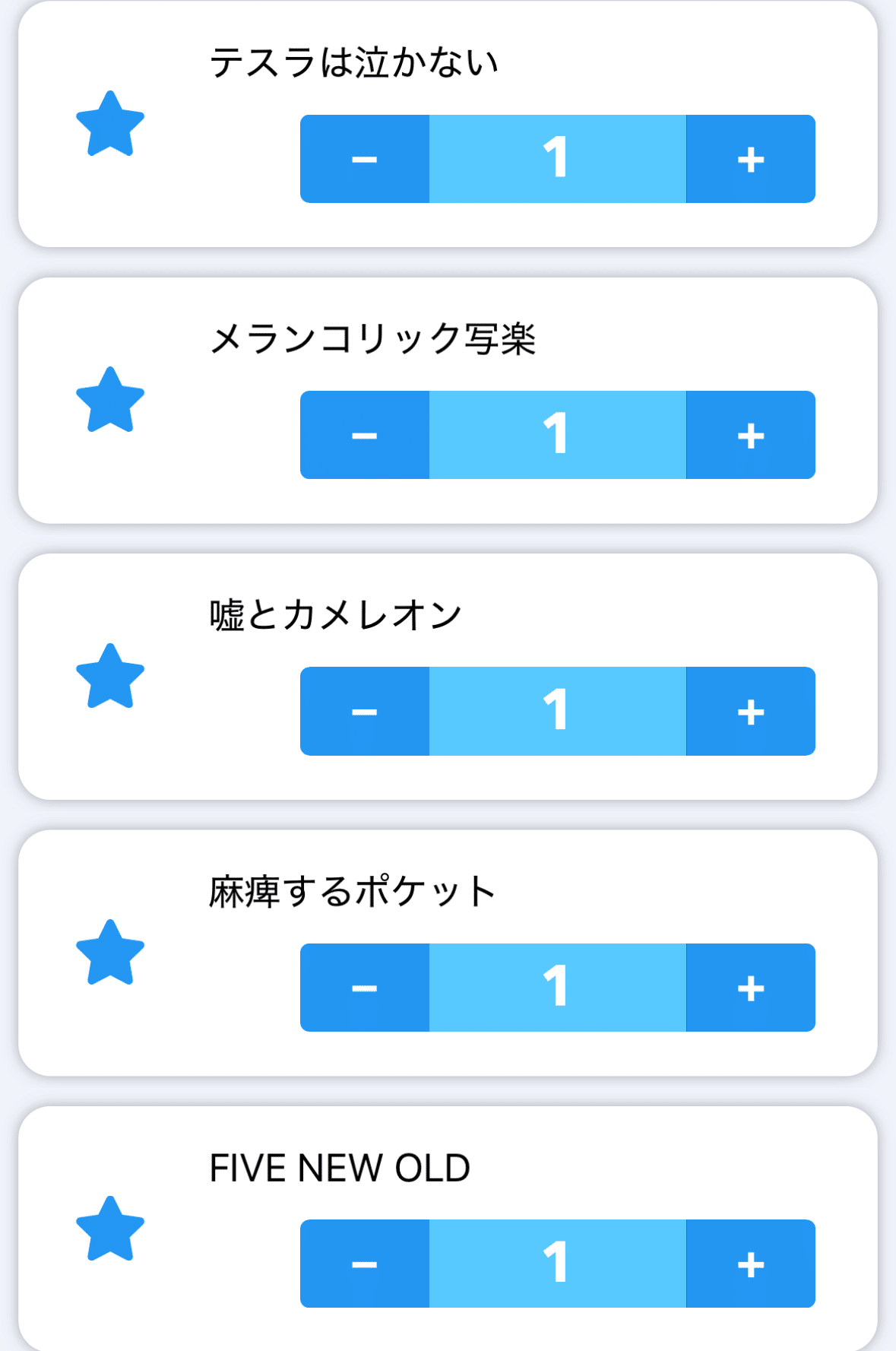Toggle favorite star for テスラは泣かない

[110, 124]
